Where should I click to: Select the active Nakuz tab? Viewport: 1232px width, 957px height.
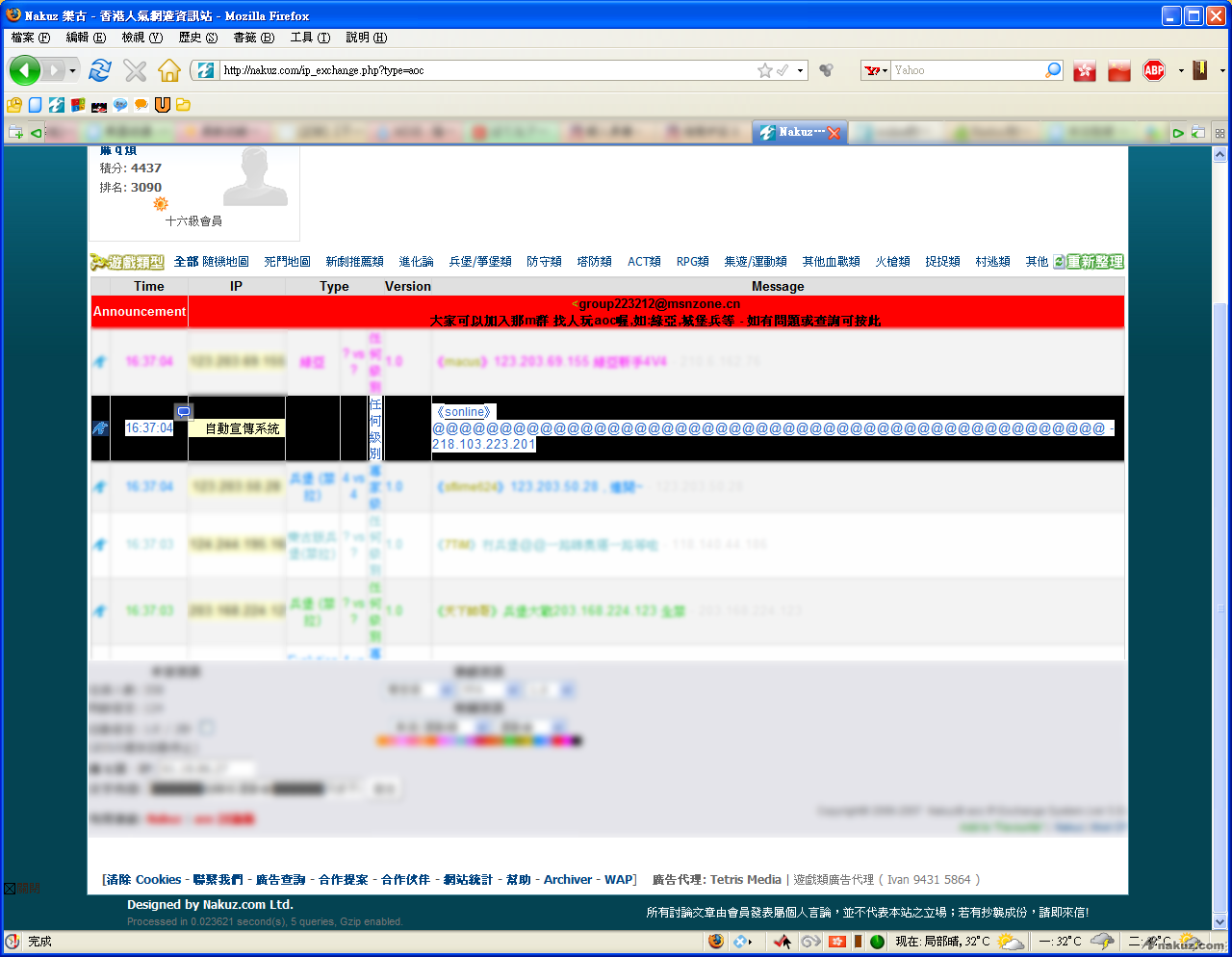799,133
